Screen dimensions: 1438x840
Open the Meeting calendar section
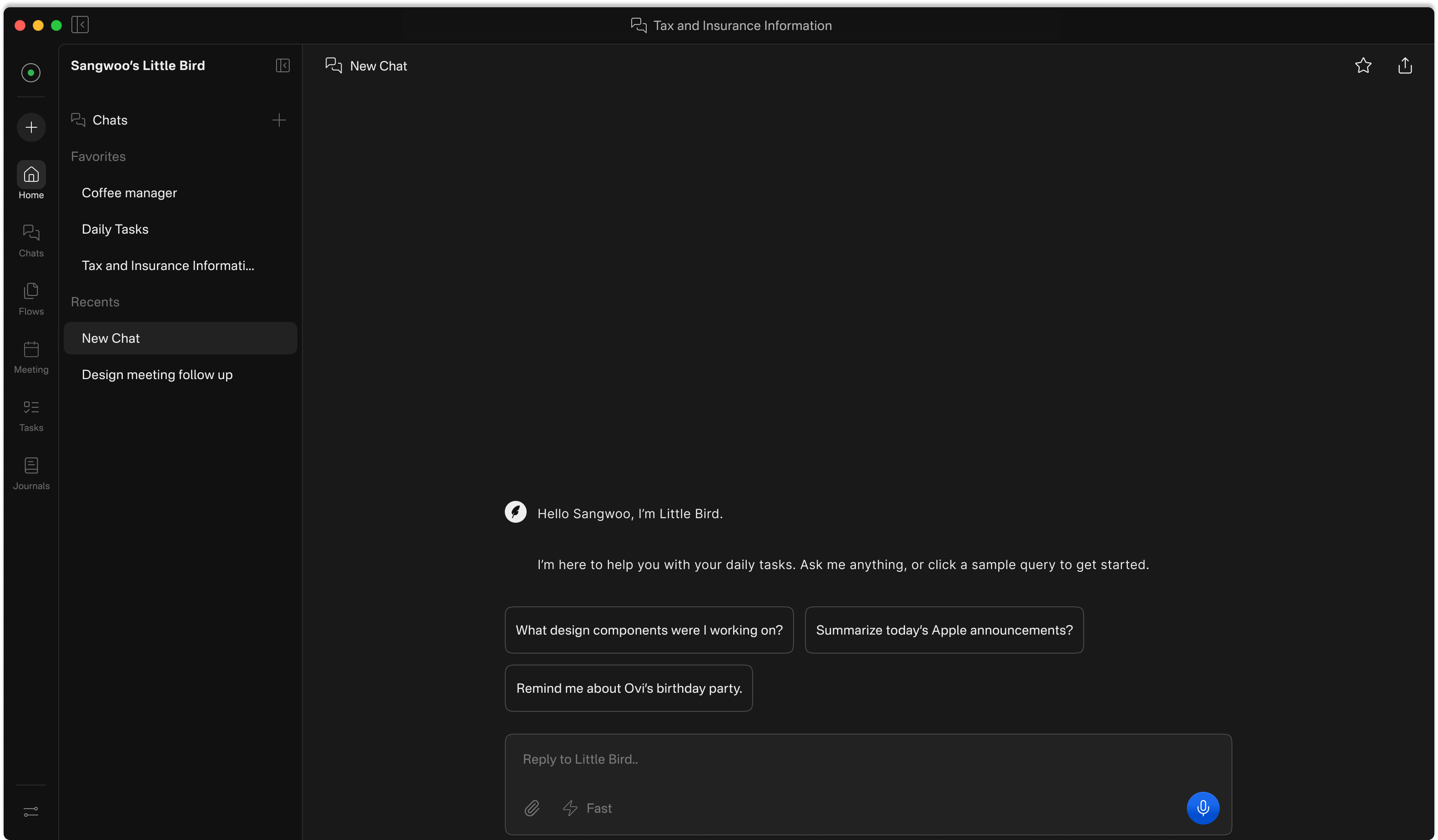click(31, 357)
